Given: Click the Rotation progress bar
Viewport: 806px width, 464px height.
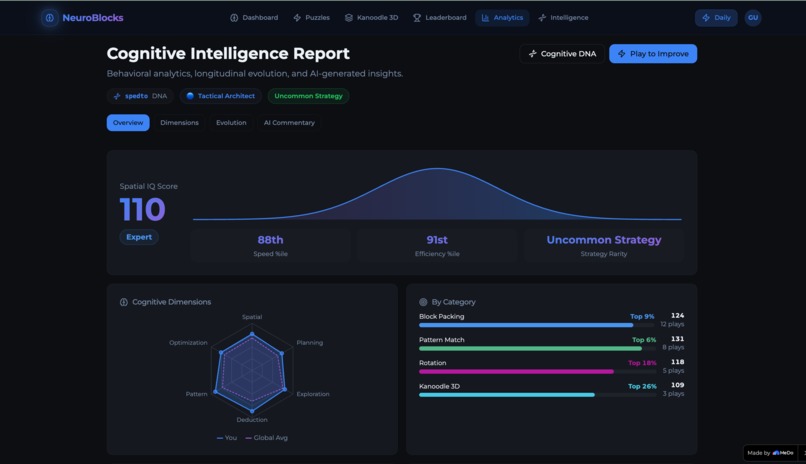Looking at the screenshot, I should (537, 372).
